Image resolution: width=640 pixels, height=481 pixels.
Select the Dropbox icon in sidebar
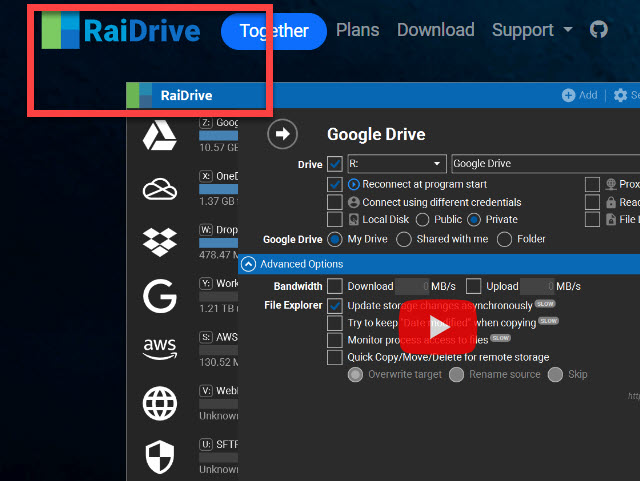(160, 242)
